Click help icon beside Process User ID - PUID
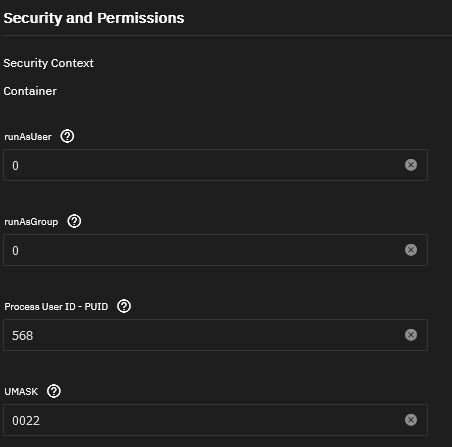The height and width of the screenshot is (447, 452). point(124,306)
